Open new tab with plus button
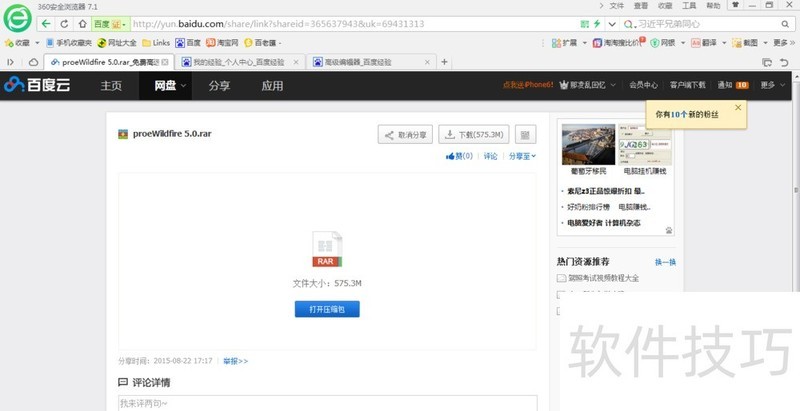Image resolution: width=800 pixels, height=411 pixels. [x=444, y=62]
